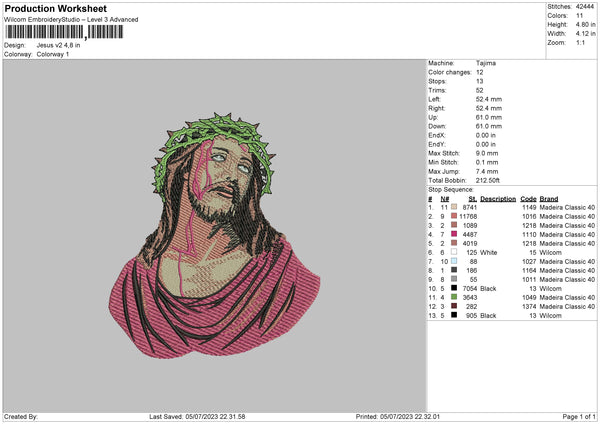600x424 pixels.
Task: Select the EndY value 0.00 in
Action: pos(486,144)
